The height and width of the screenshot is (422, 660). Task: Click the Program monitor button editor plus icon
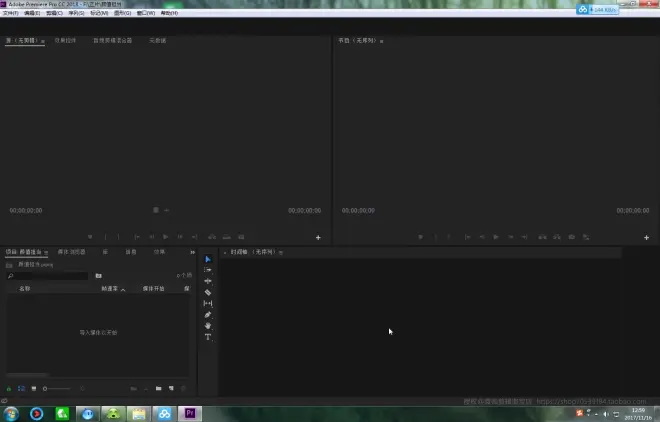point(647,238)
